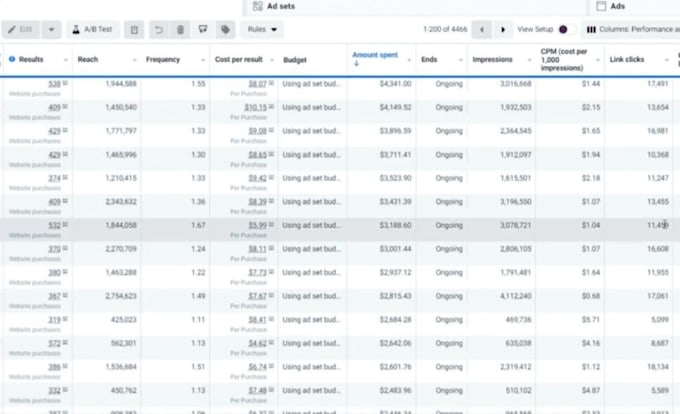
Task: Click small icon next to 538 result
Action: pyautogui.click(x=65, y=83)
